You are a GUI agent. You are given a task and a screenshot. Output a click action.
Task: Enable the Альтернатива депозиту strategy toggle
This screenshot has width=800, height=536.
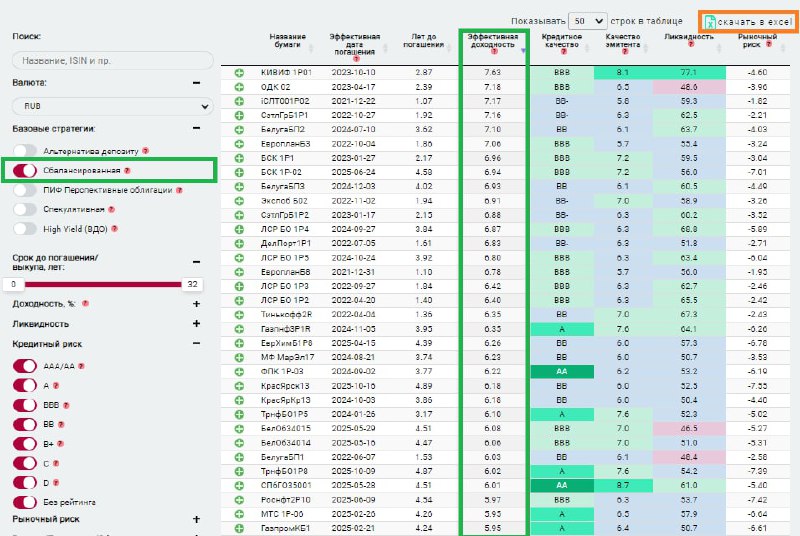[25, 150]
